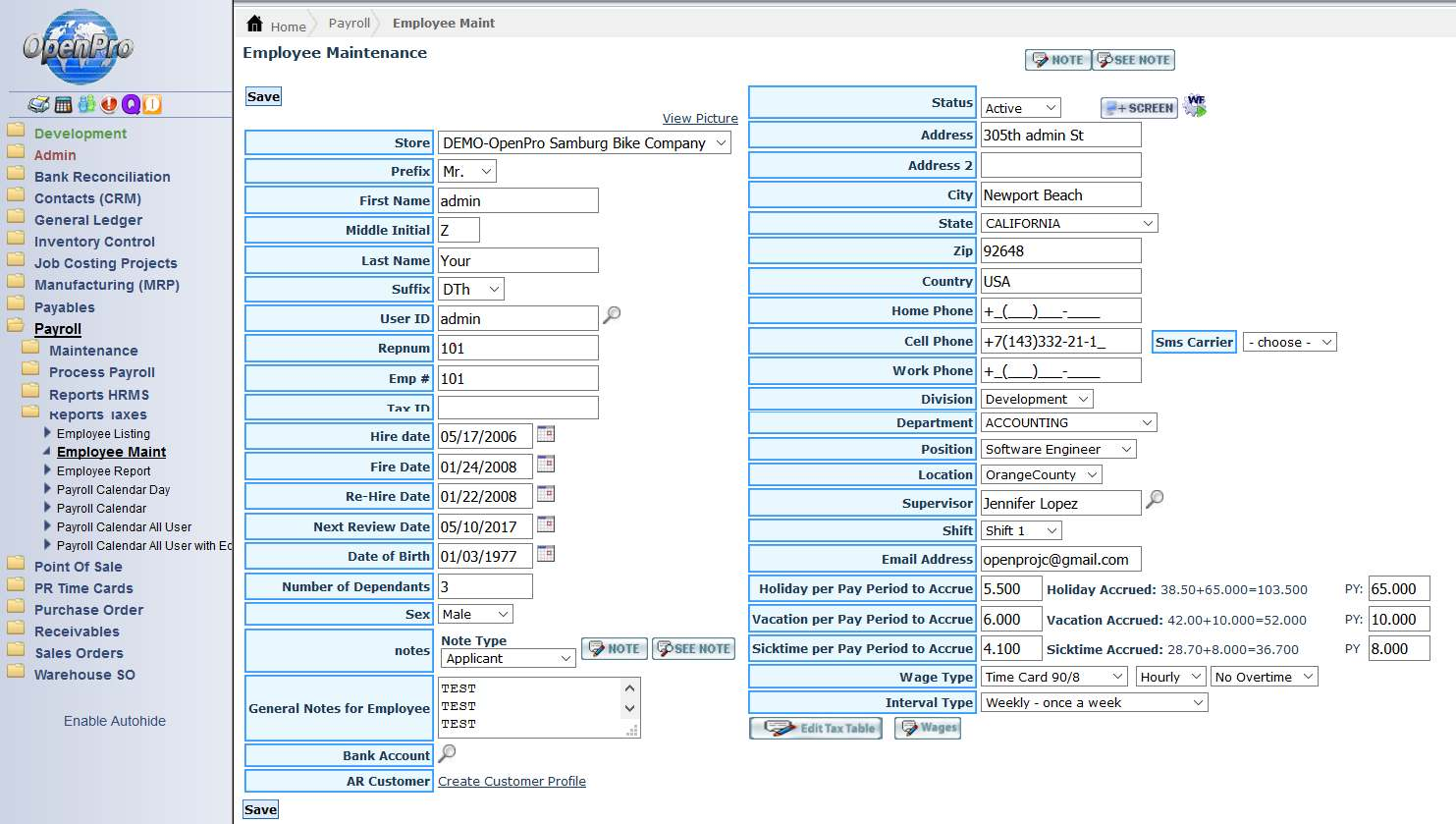Image resolution: width=1456 pixels, height=824 pixels.
Task: Open the Bank Account lookup magnifier
Action: pyautogui.click(x=447, y=753)
